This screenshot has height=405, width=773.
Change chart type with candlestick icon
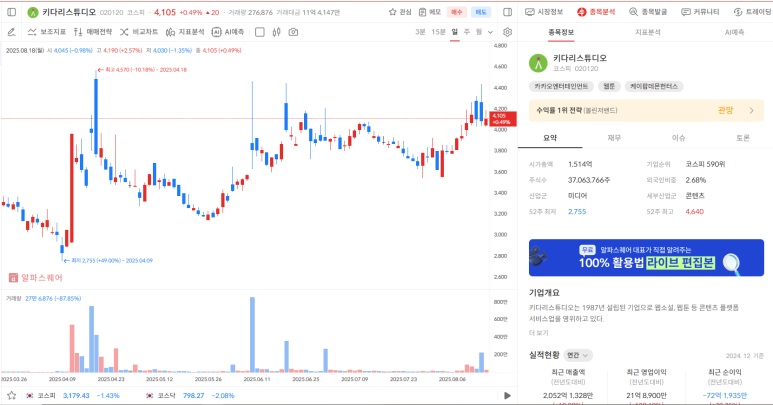[277, 32]
